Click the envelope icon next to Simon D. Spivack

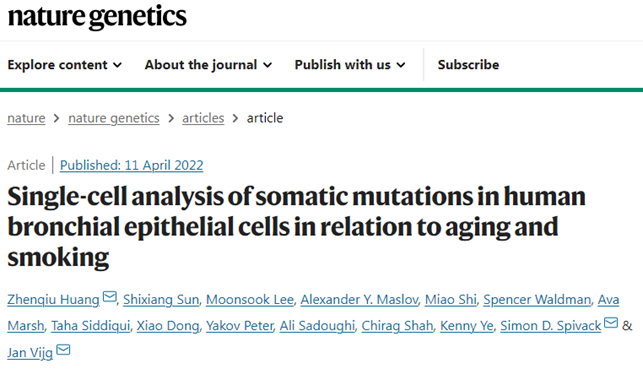(x=611, y=323)
